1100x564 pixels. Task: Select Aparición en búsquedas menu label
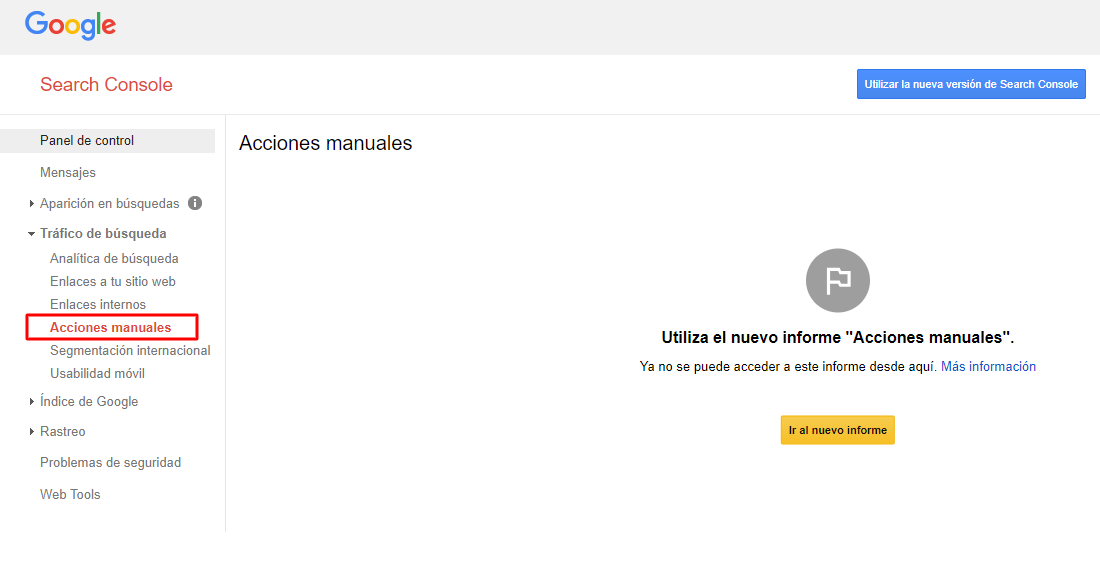(x=109, y=203)
